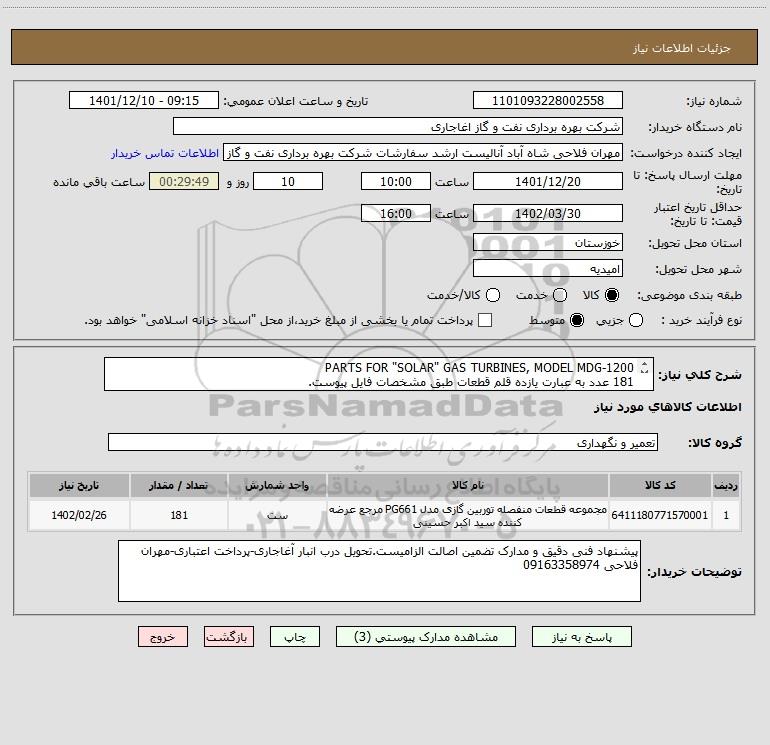Click the price validity date 1402/03/30
770x745 pixels.
548,213
